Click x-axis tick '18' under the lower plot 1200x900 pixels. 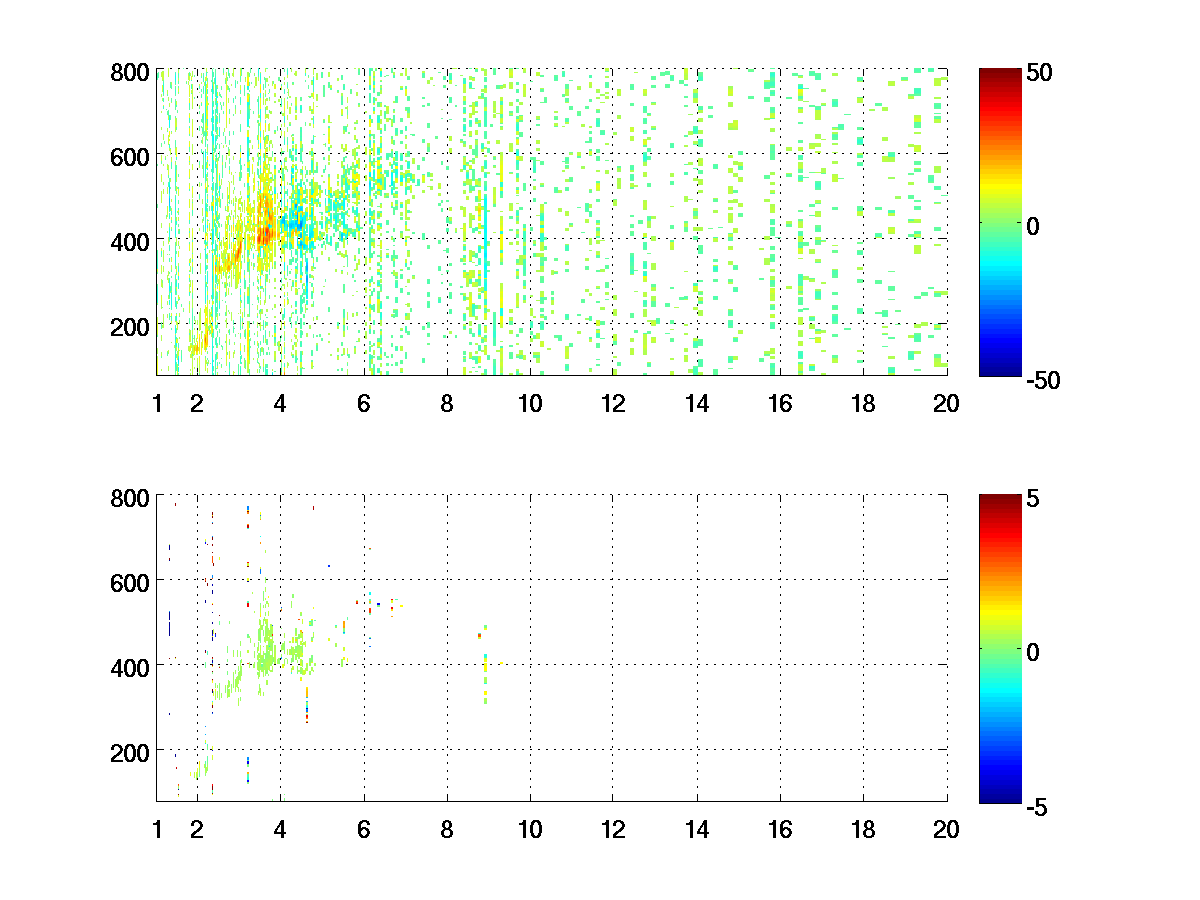click(x=863, y=829)
